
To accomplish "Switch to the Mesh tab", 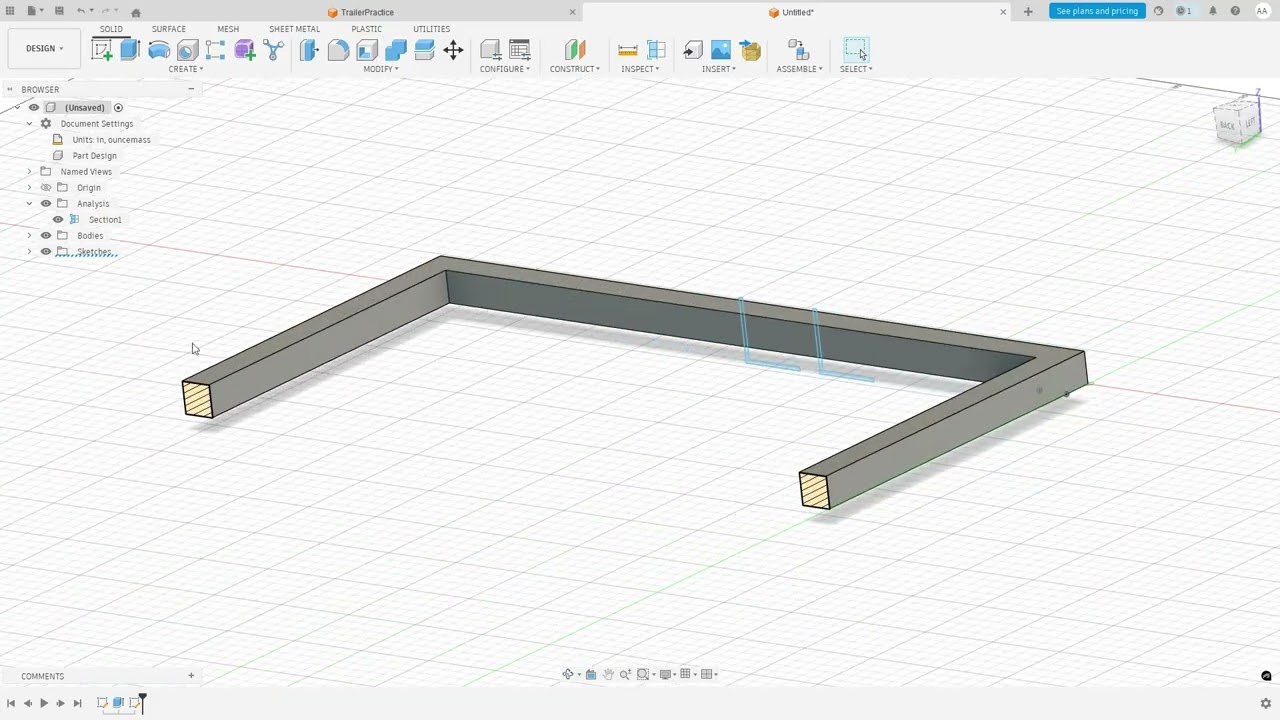I will click(x=228, y=29).
